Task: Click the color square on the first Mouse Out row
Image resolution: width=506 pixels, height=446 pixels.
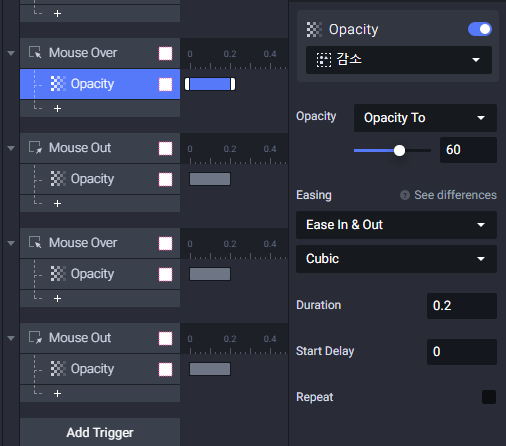Action: (165, 148)
